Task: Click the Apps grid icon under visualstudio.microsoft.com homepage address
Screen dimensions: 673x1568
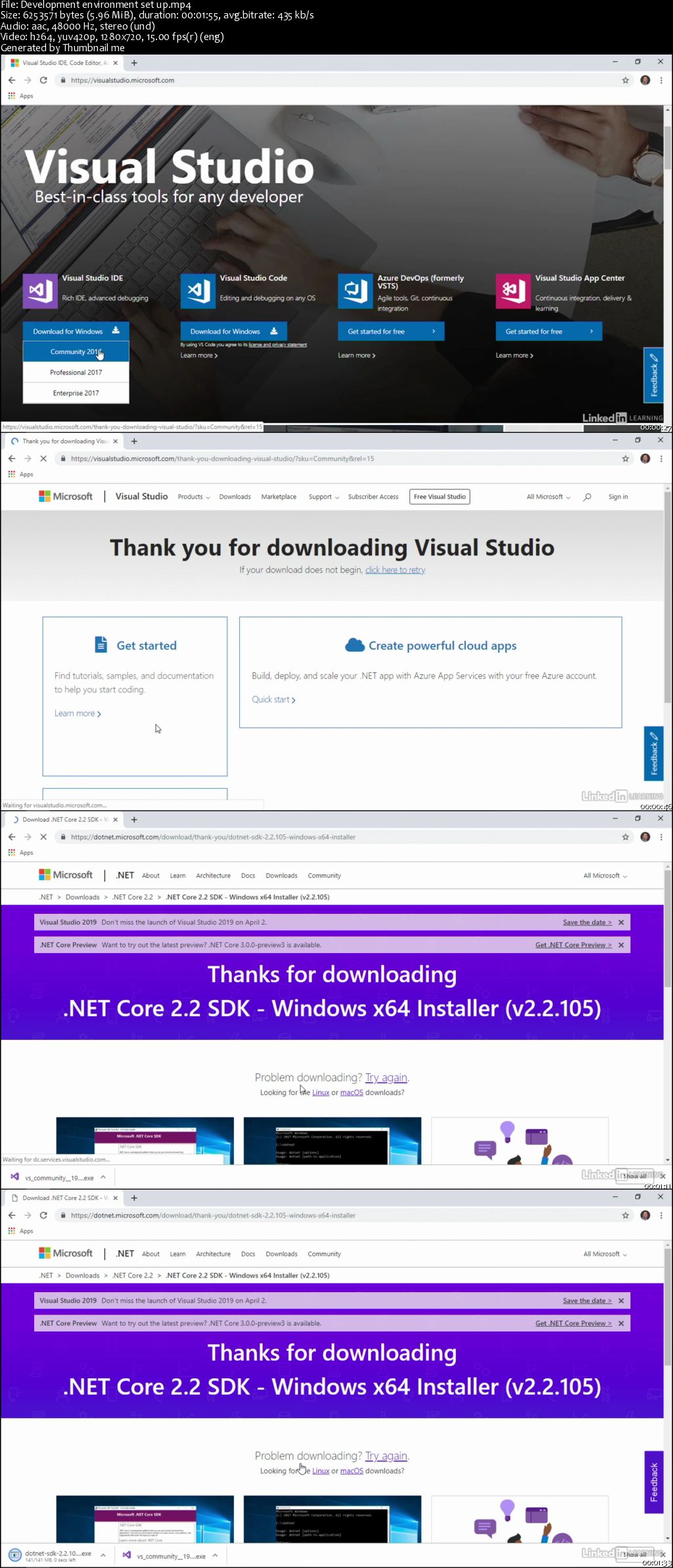Action: pyautogui.click(x=11, y=96)
